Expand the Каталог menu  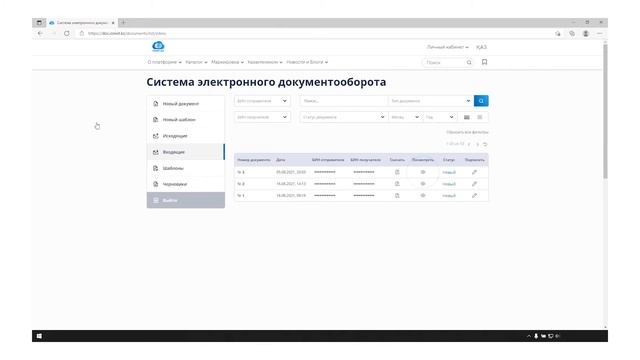coord(196,62)
